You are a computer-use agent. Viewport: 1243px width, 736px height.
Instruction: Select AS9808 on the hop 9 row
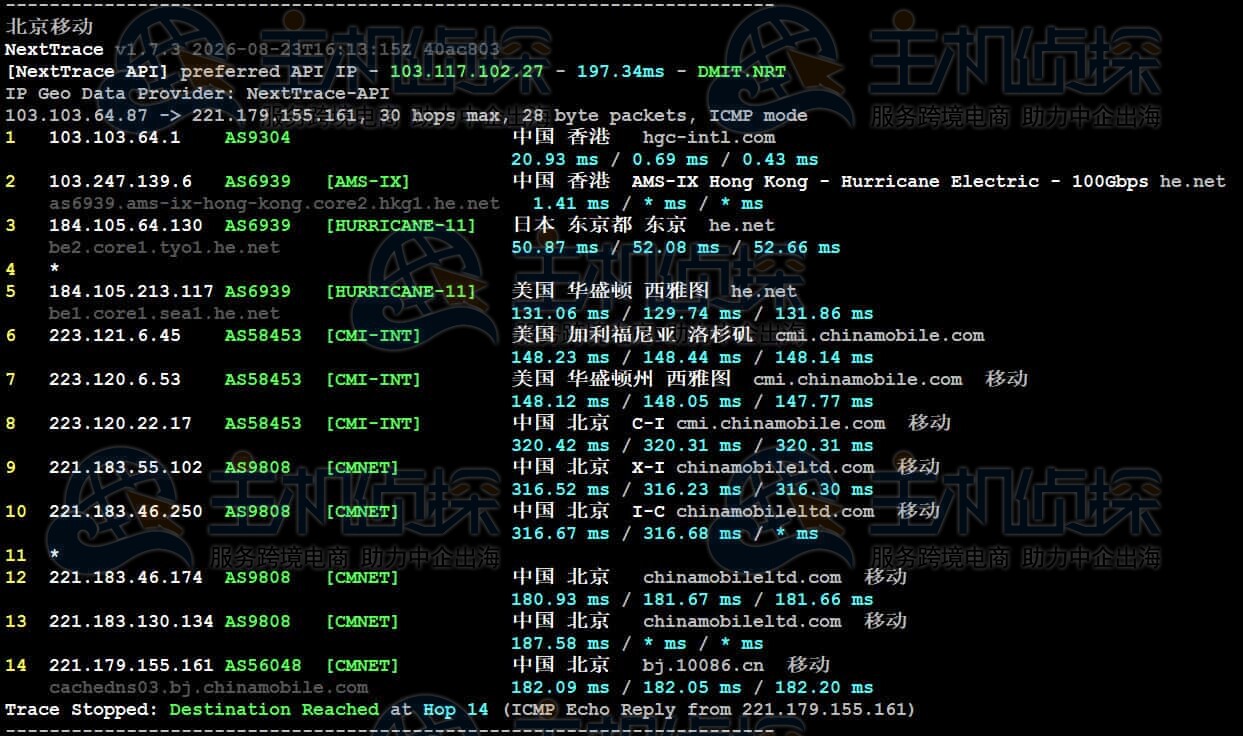257,467
